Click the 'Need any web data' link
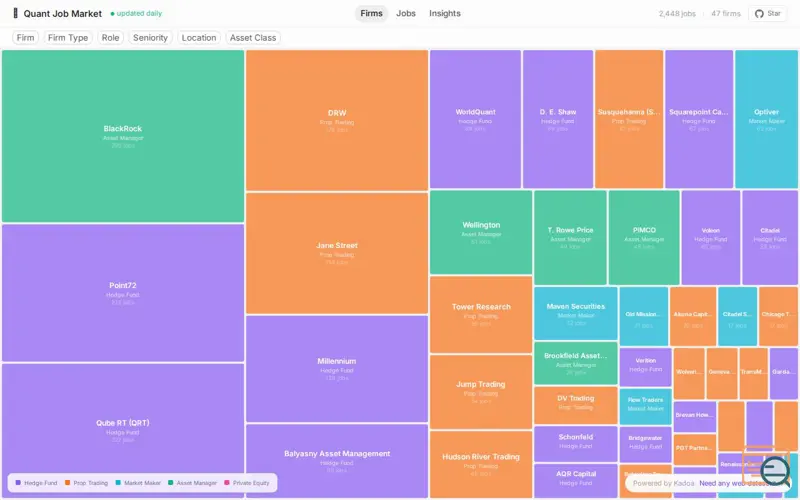Viewport: 800px width, 500px height. tap(738, 483)
